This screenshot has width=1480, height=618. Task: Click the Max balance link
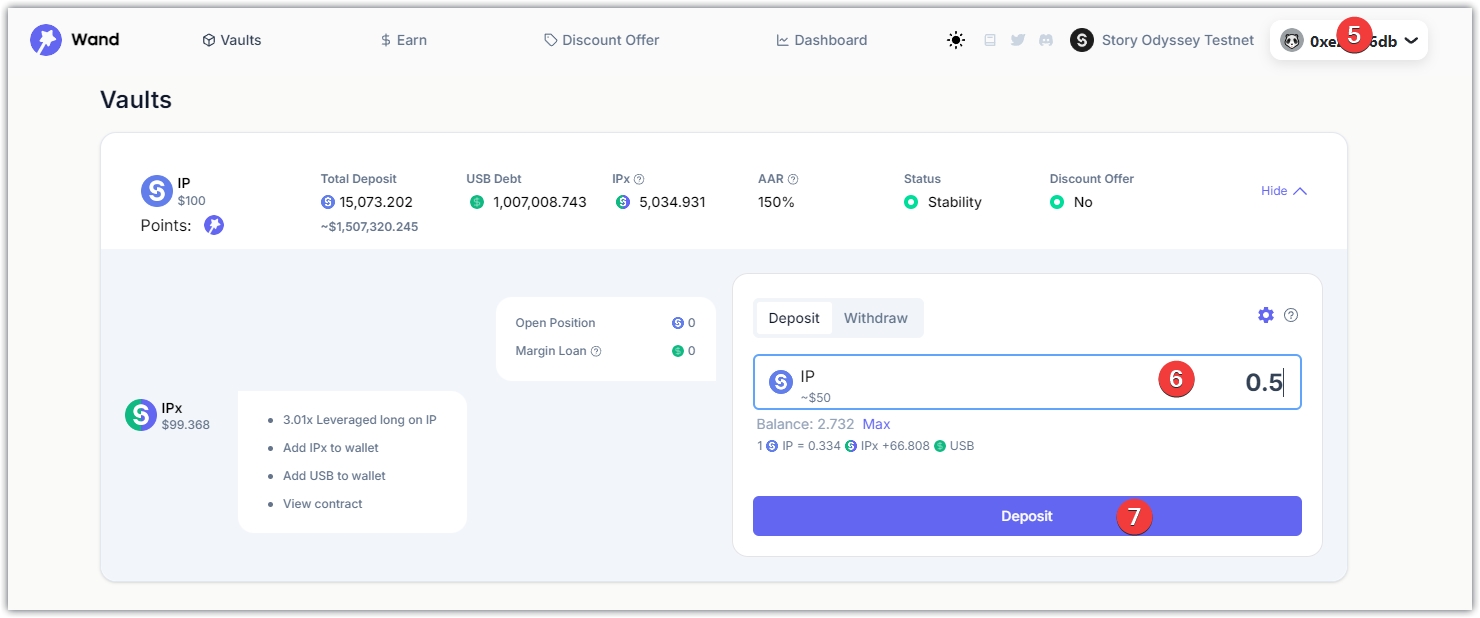pyautogui.click(x=876, y=424)
